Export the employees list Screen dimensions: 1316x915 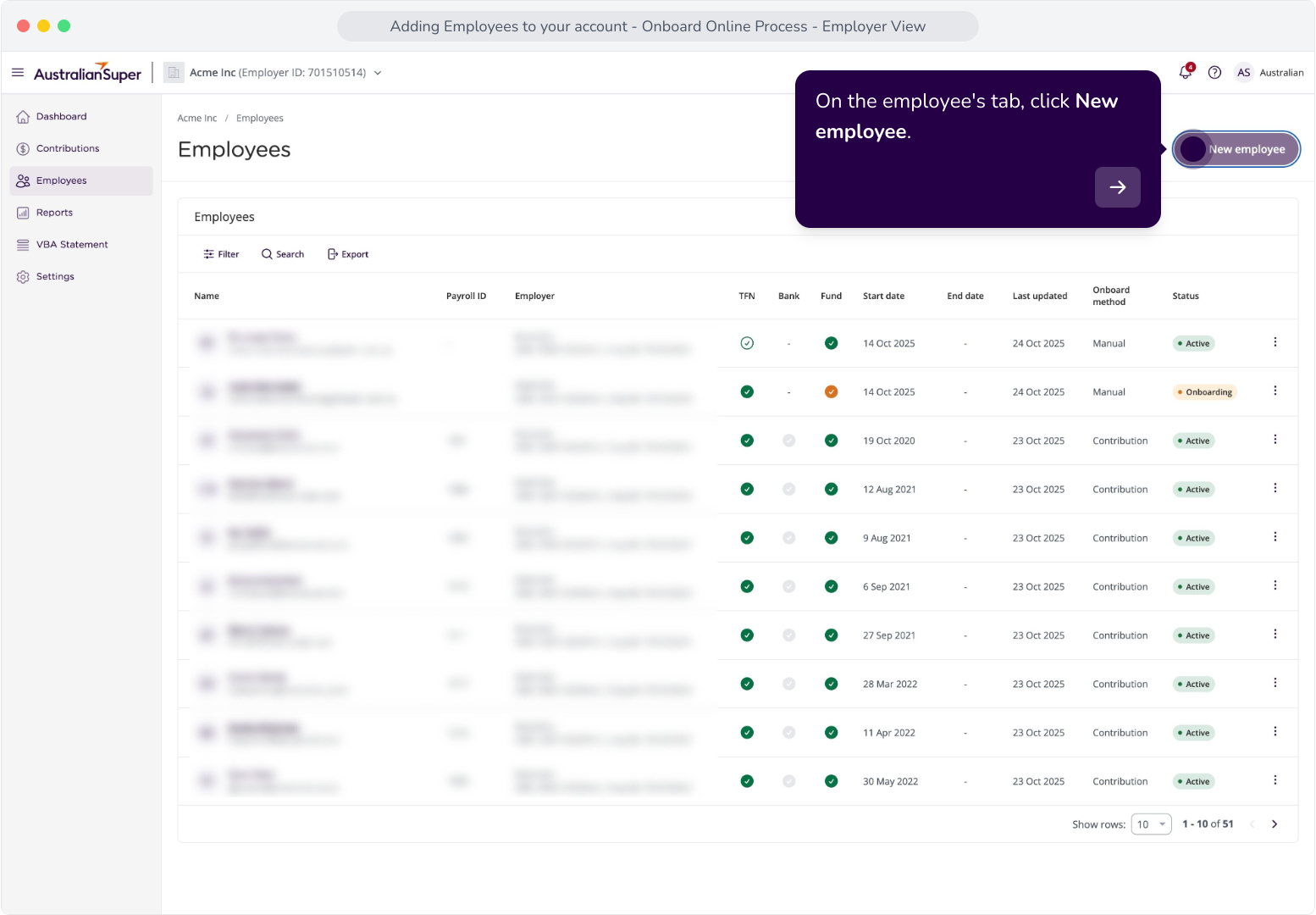point(348,254)
